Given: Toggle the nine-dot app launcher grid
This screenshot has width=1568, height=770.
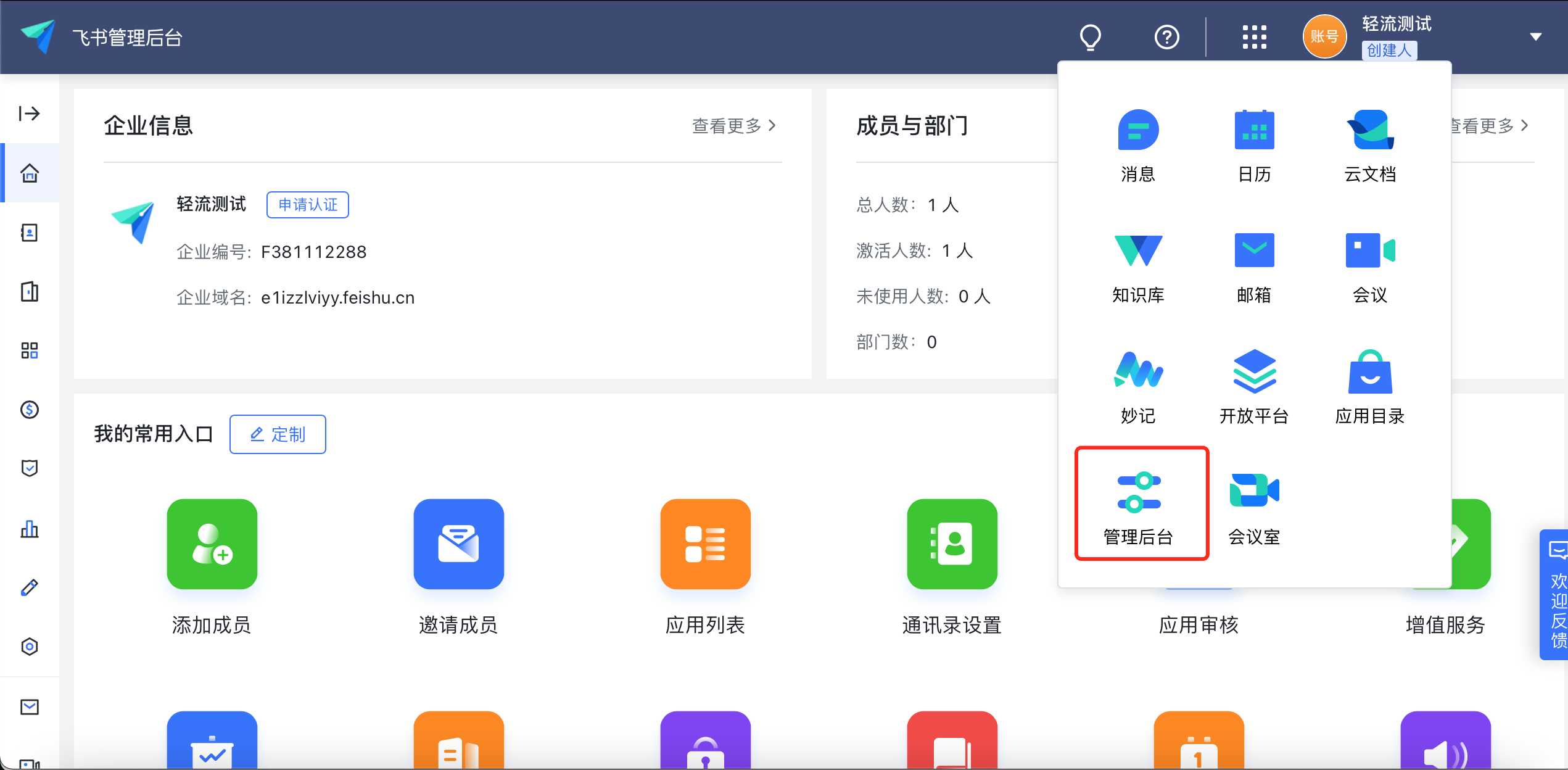Looking at the screenshot, I should (1254, 37).
